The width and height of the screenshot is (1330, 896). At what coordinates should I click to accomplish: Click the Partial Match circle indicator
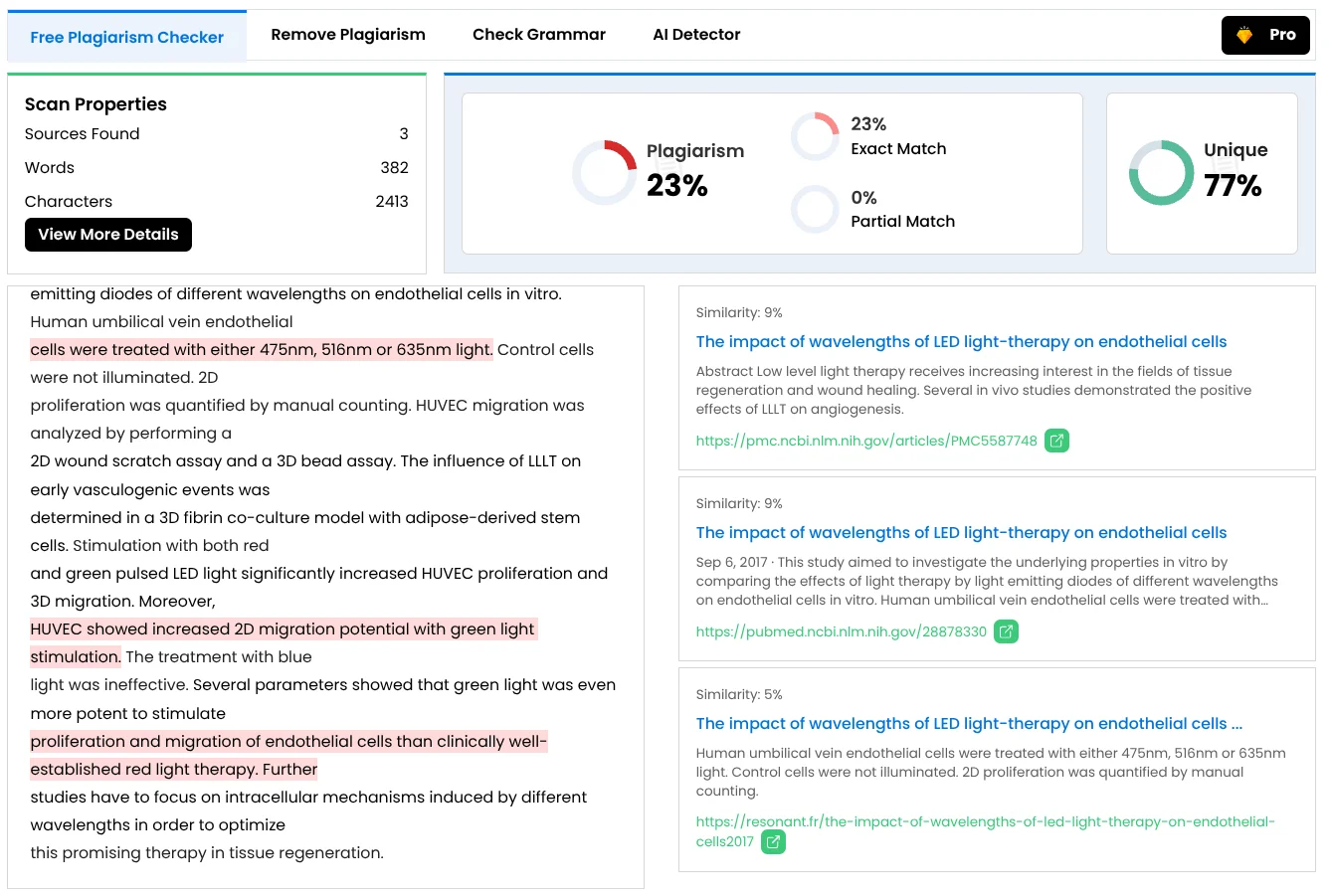815,209
